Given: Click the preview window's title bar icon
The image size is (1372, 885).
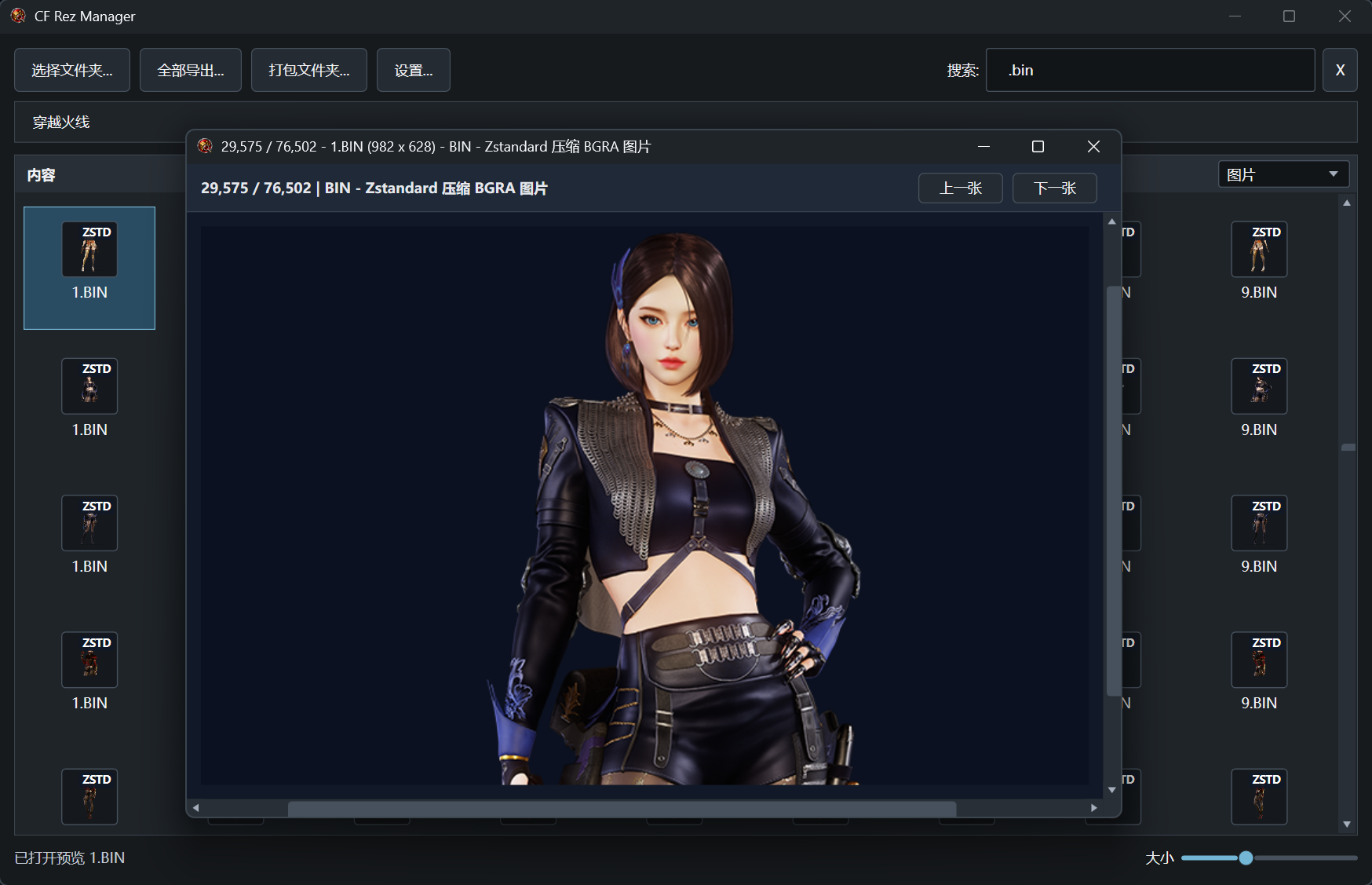Looking at the screenshot, I should coord(205,146).
